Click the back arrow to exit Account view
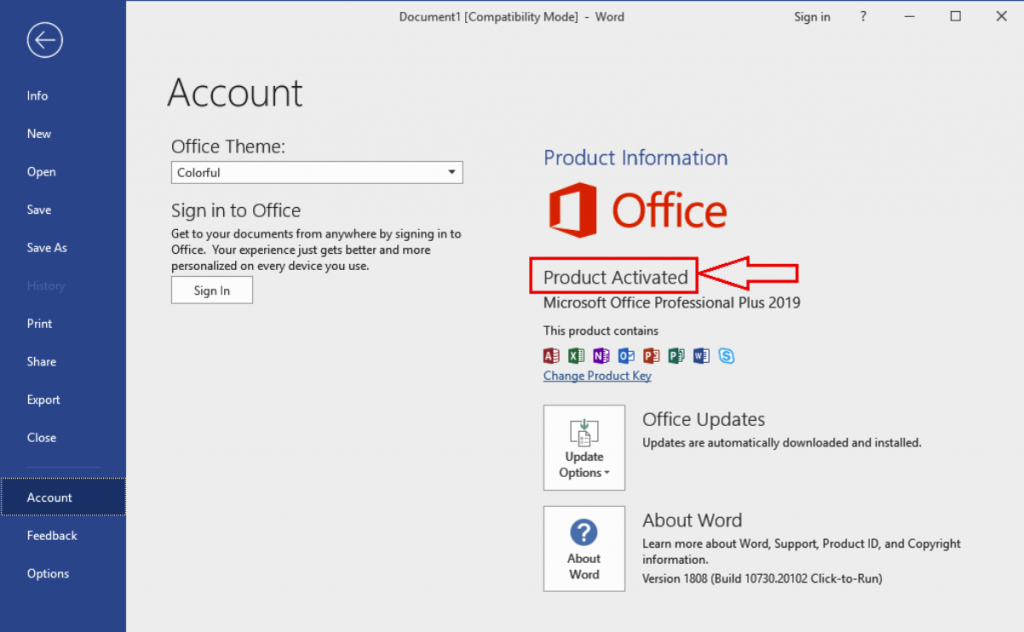Viewport: 1024px width, 632px height. 44,40
